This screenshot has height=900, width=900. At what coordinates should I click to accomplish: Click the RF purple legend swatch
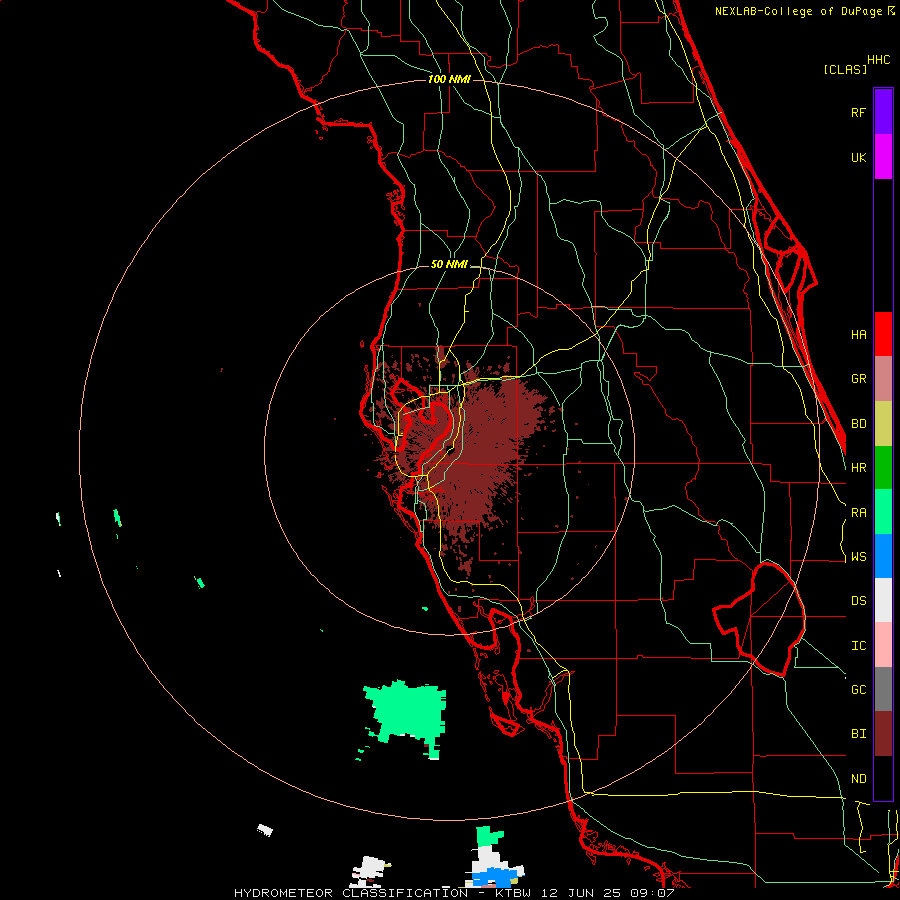coord(883,112)
